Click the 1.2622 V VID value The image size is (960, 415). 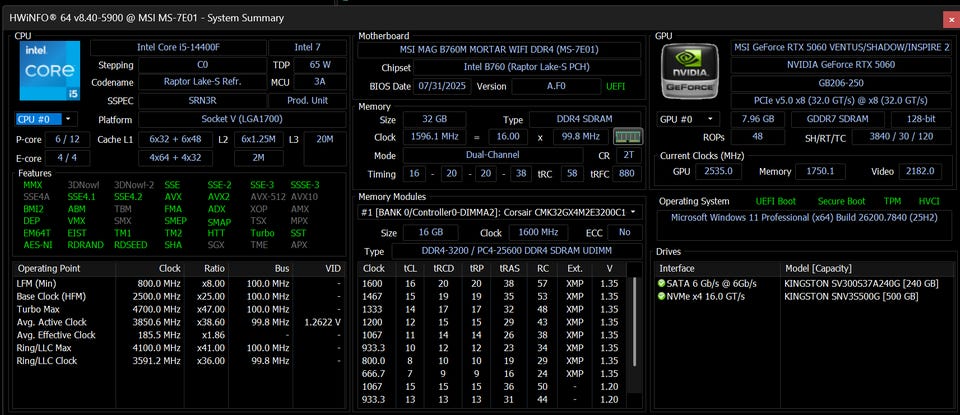(x=323, y=322)
